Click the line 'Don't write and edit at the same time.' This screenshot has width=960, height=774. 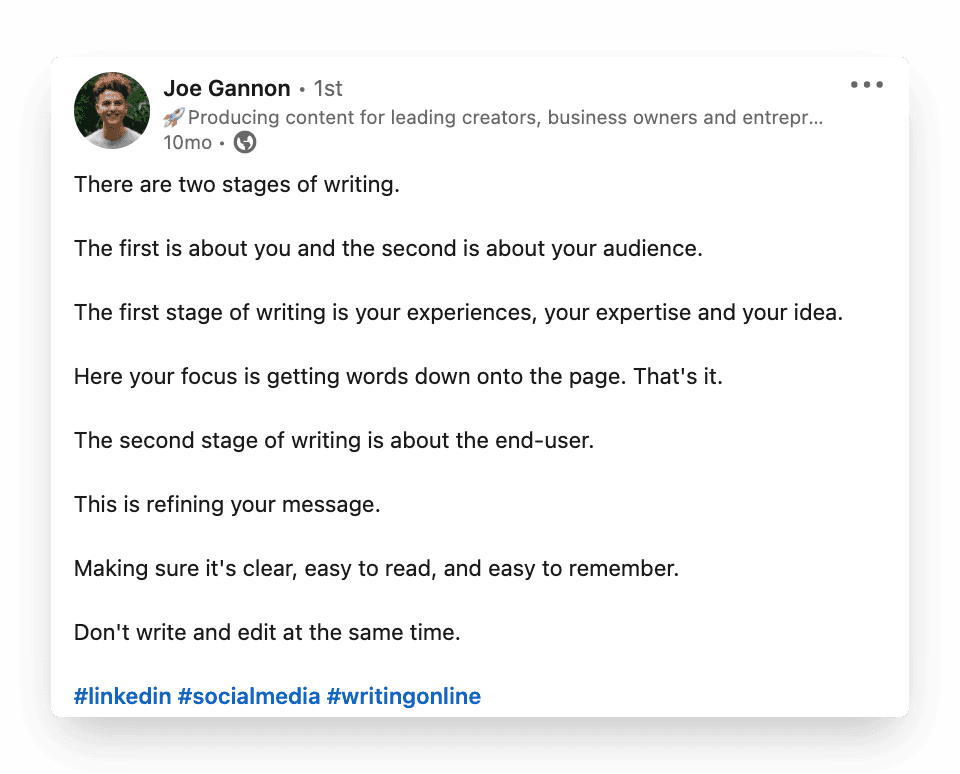[x=267, y=632]
